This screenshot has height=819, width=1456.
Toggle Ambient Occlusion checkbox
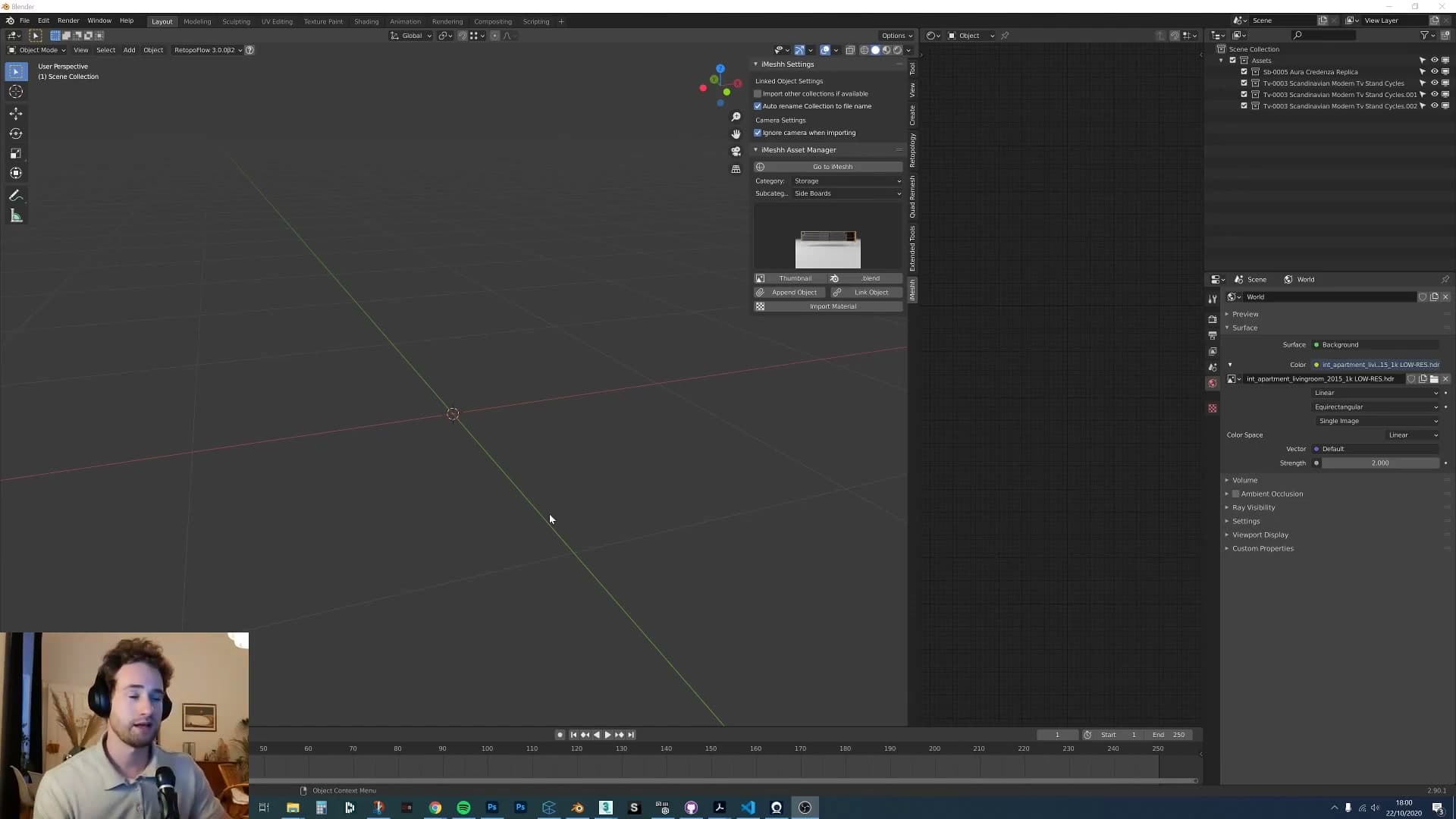tap(1236, 494)
